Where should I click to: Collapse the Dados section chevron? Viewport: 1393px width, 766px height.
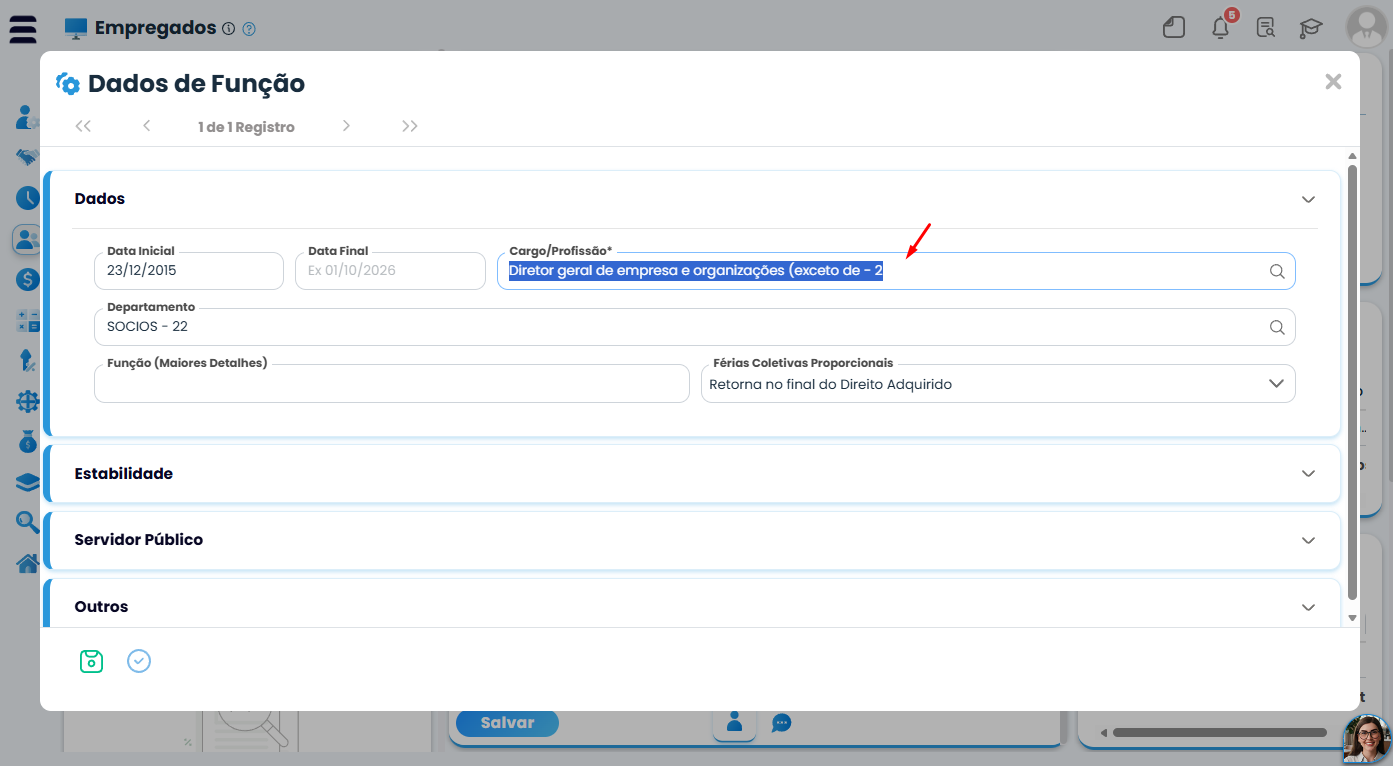[x=1308, y=199]
